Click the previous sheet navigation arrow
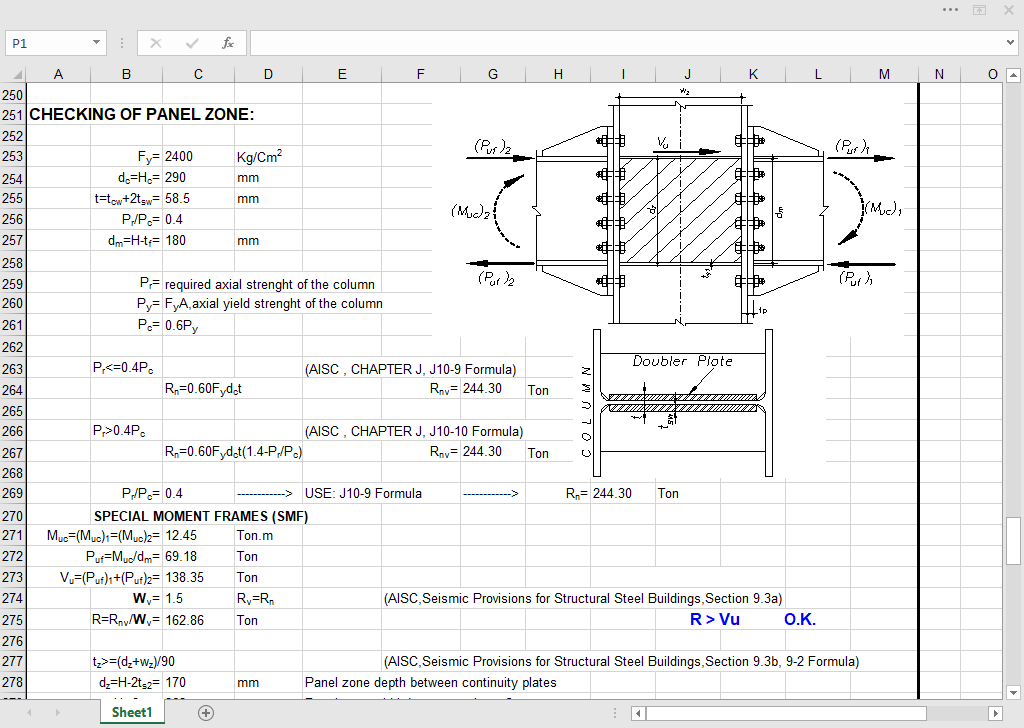Viewport: 1024px width, 728px height. point(29,713)
